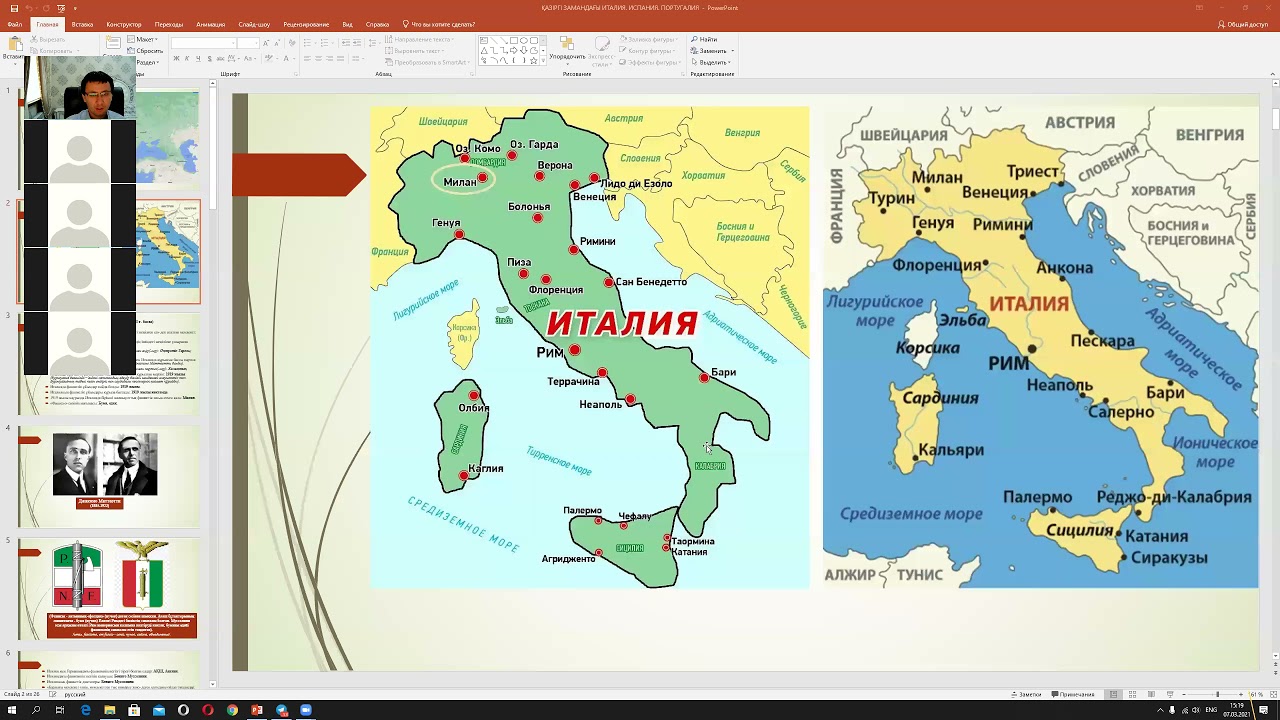1280x720 pixels.
Task: Open Windows search from the taskbar
Action: click(35, 710)
